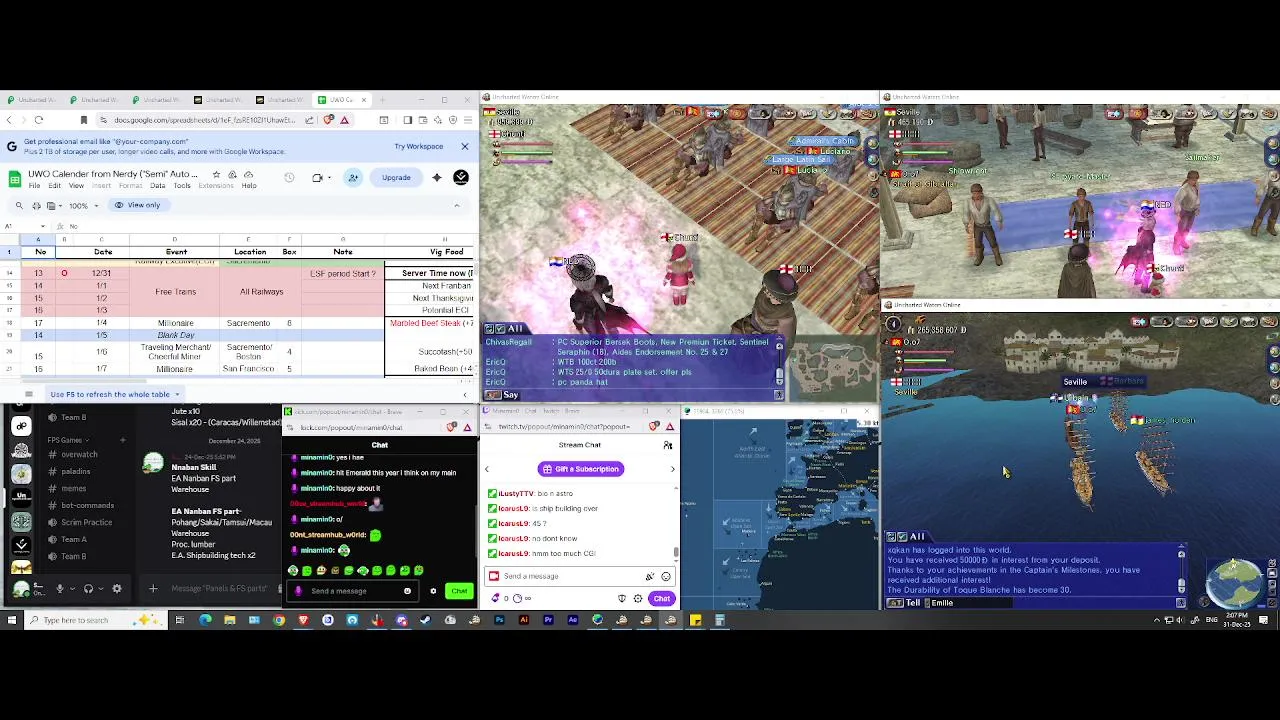Screen dimensions: 1280x720
Task: Star the UWO Calender spreadsheet
Action: (216, 175)
